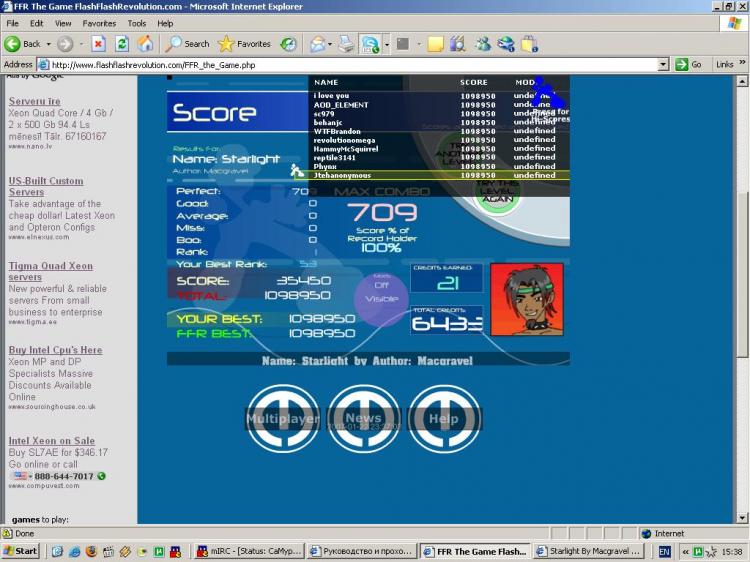Open the Favorites menu in menu bar
Viewport: 750px width, 562px height.
(99, 23)
